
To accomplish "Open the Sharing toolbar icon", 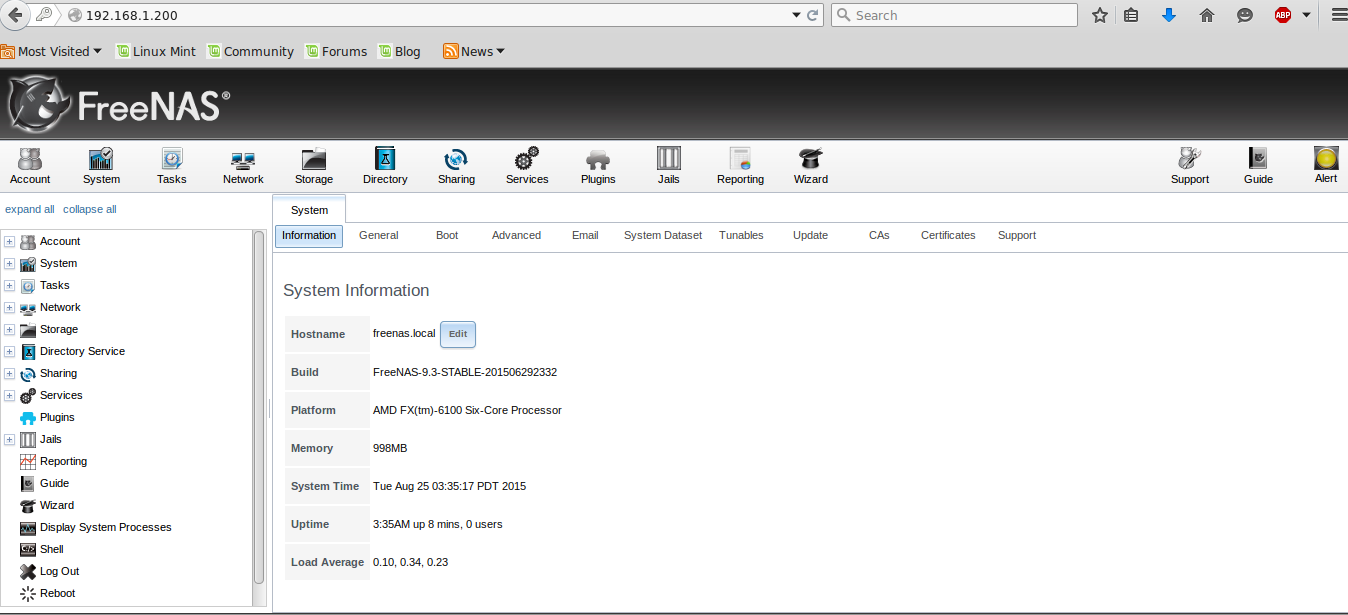I will tap(456, 166).
